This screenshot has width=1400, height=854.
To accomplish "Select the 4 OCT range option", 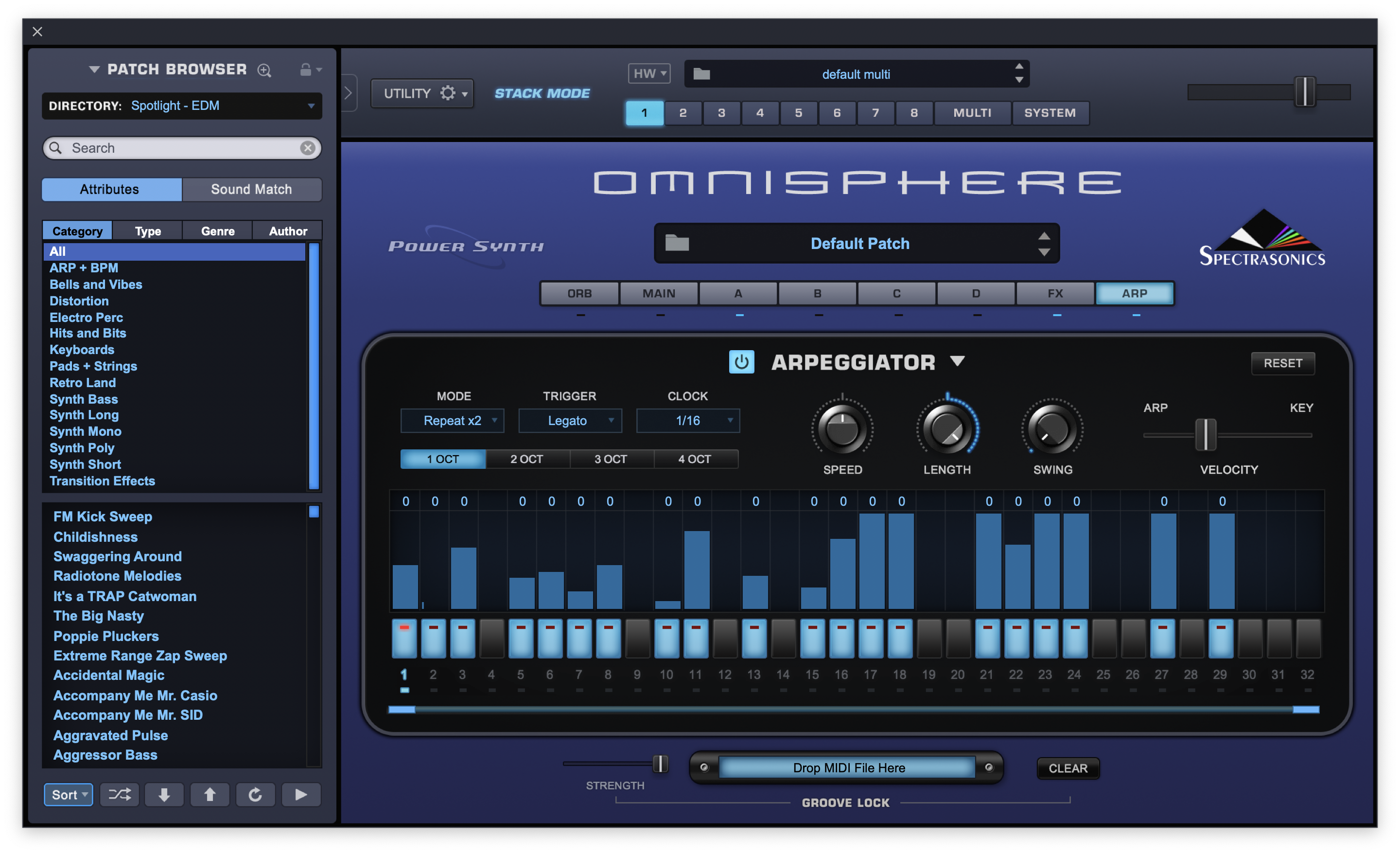I will [x=696, y=459].
